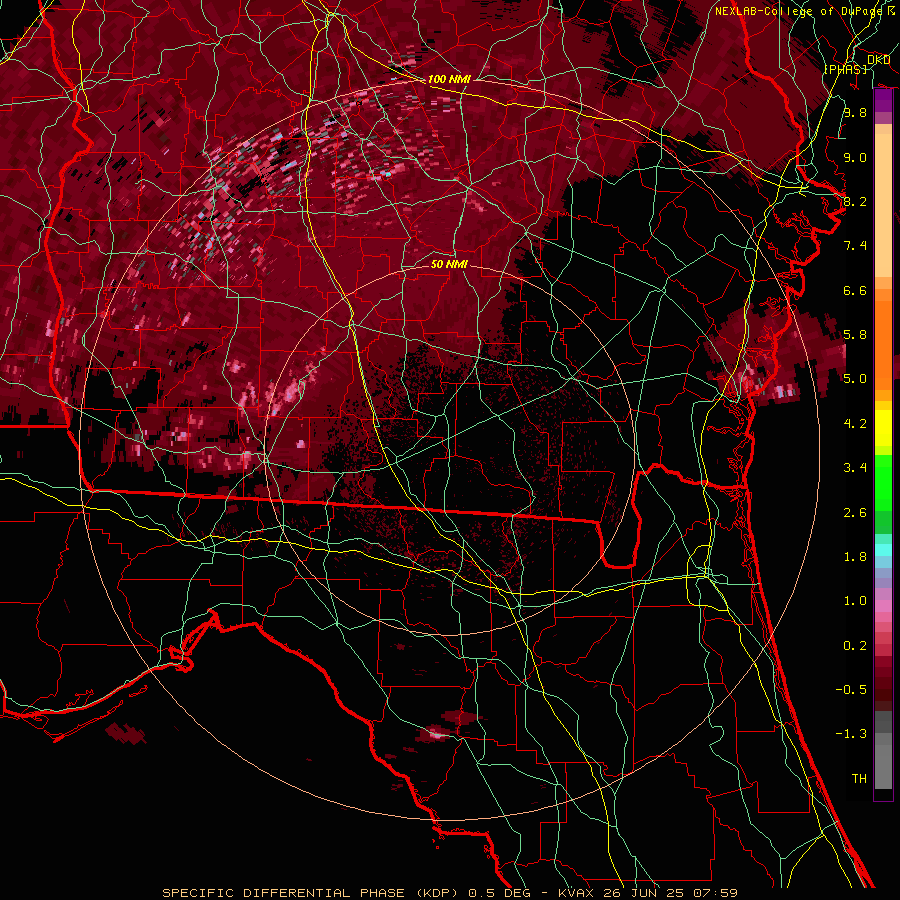
Task: Pick the orange segment of color bar
Action: tap(883, 344)
